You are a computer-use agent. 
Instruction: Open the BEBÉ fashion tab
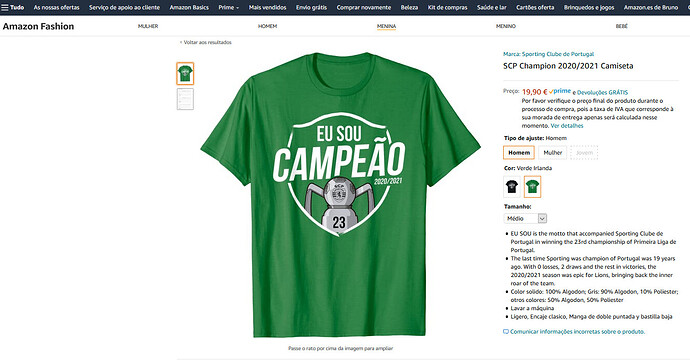pos(621,26)
